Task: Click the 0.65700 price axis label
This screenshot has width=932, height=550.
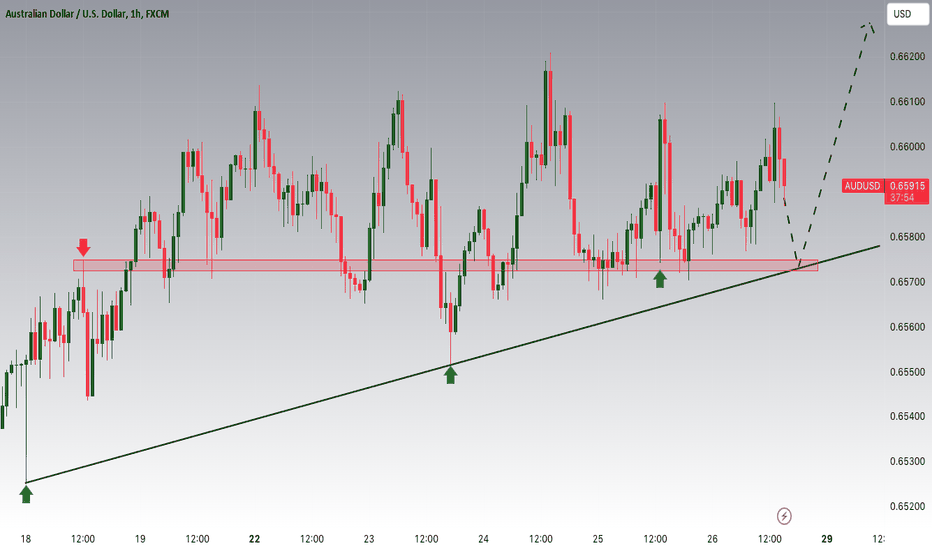Action: 907,282
